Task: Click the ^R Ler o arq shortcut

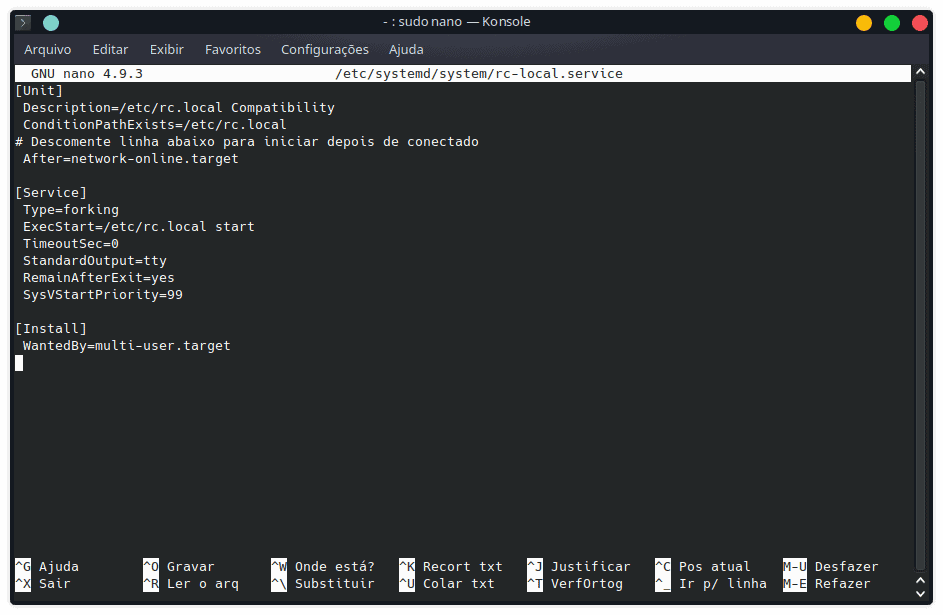Action: [x=191, y=583]
